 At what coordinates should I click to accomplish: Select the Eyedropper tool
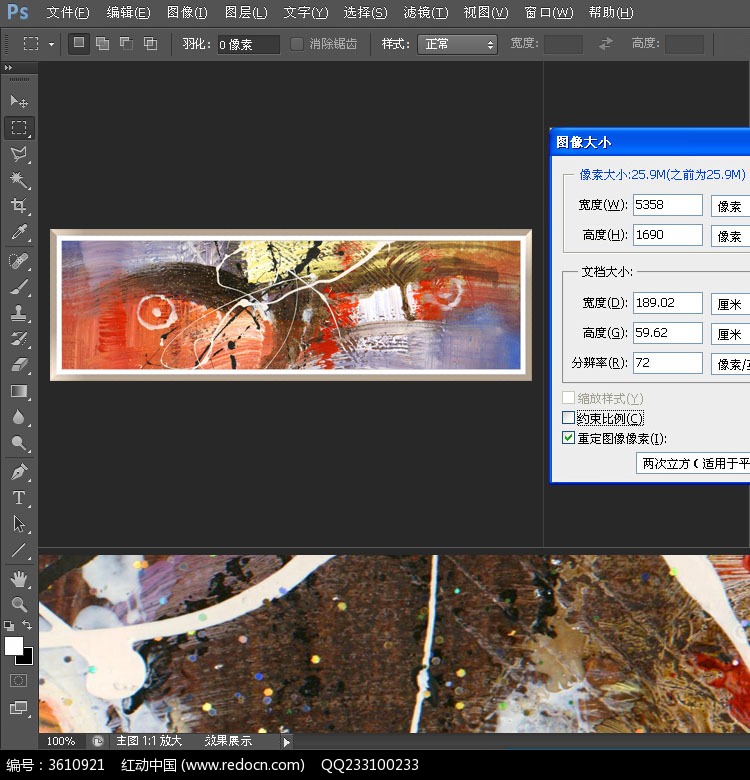tap(19, 232)
